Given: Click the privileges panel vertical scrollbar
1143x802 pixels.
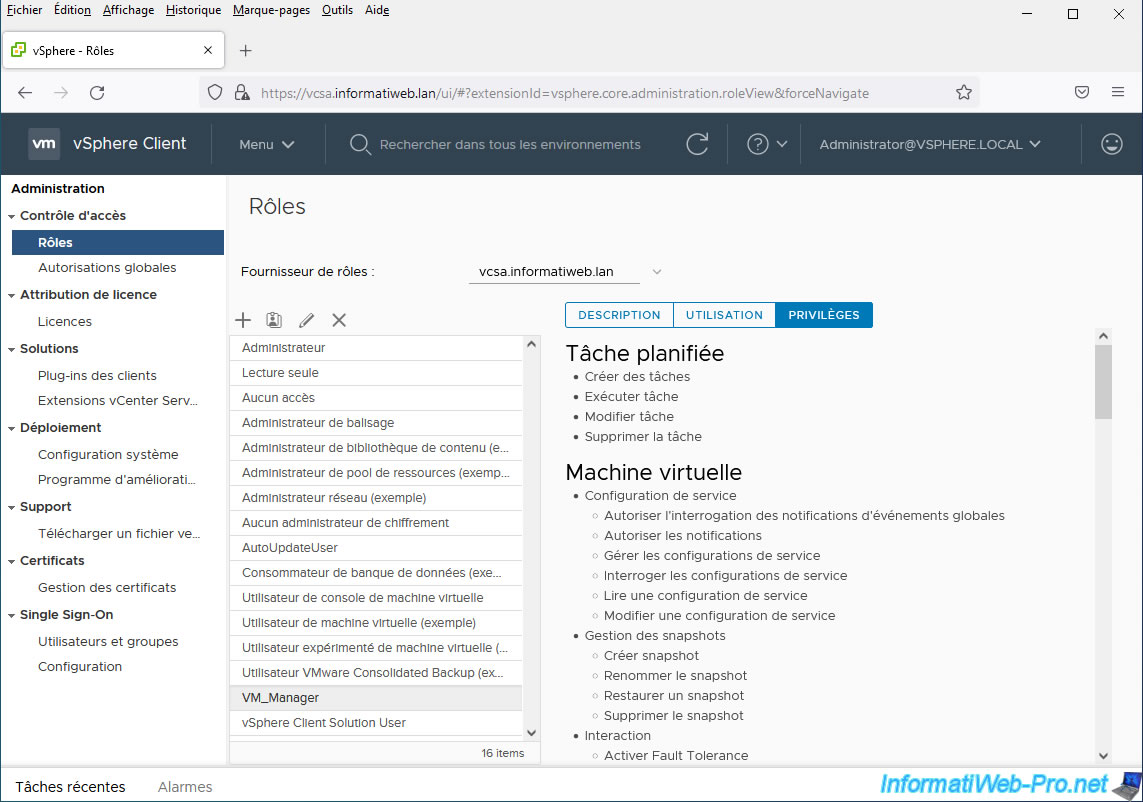Looking at the screenshot, I should tap(1103, 382).
